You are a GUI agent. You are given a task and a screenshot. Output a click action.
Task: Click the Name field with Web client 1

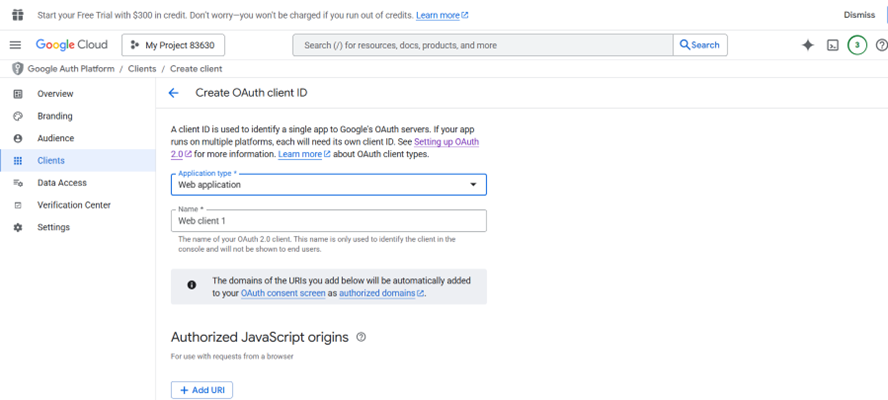[328, 221]
